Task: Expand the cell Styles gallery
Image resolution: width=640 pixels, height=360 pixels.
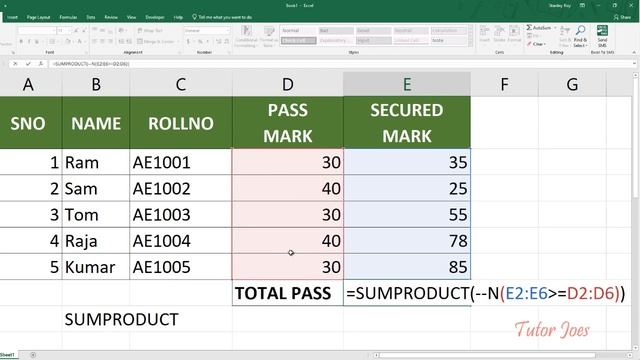Action: [471, 44]
